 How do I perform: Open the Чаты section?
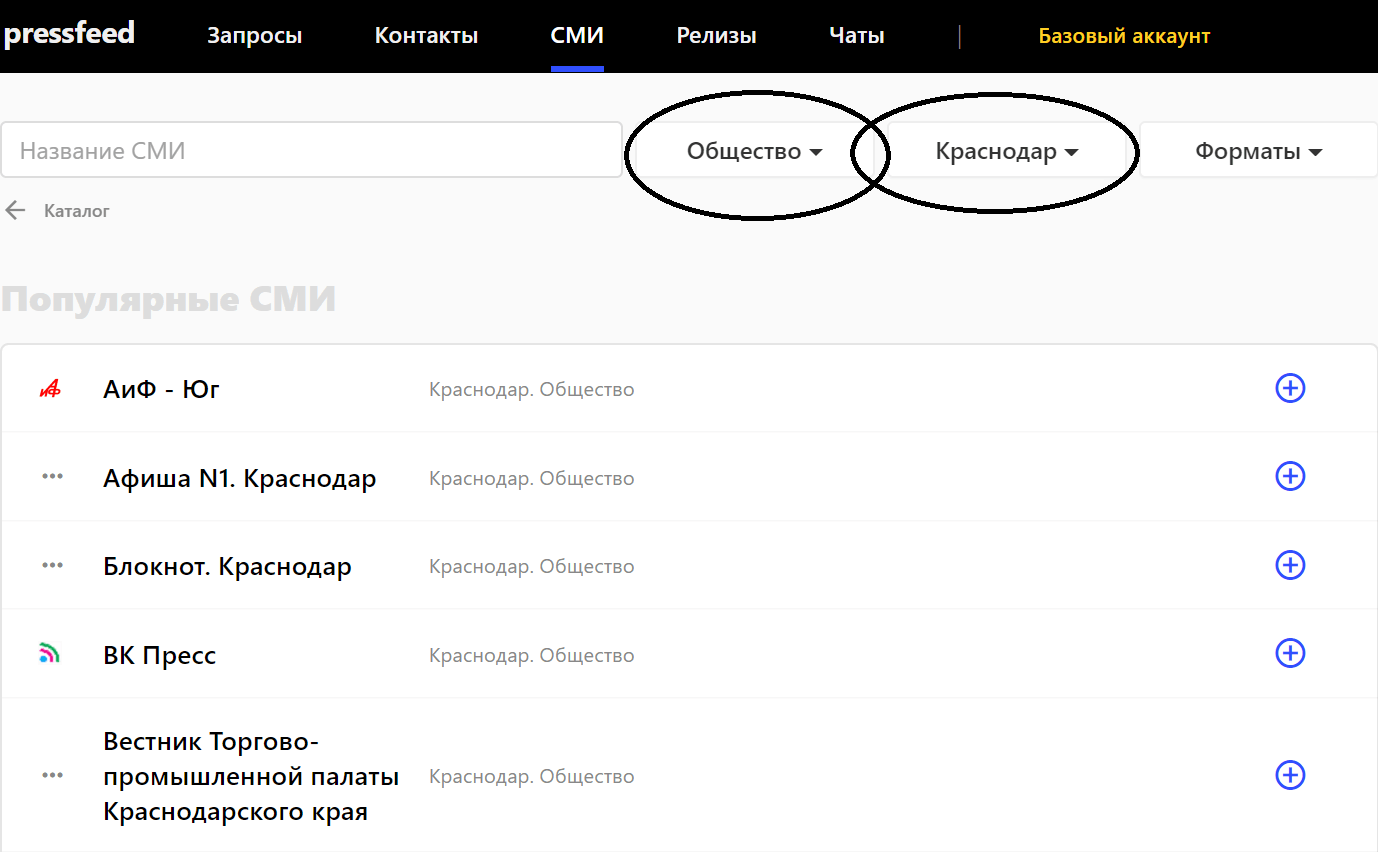pyautogui.click(x=856, y=36)
